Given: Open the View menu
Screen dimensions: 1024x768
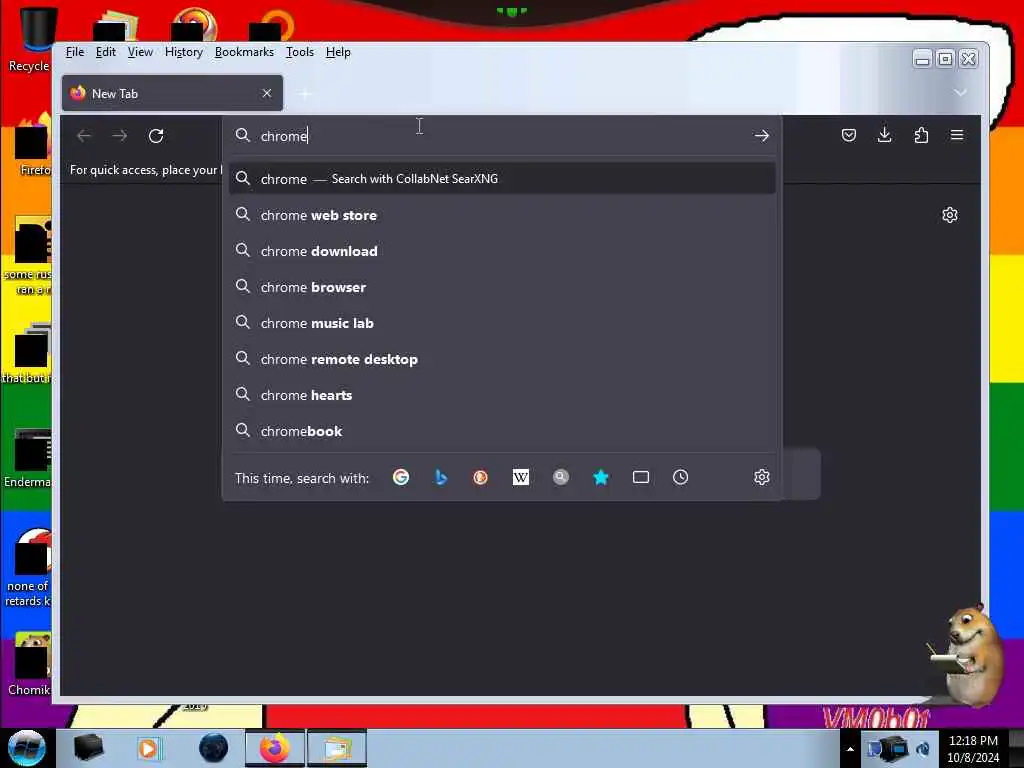Looking at the screenshot, I should point(140,52).
